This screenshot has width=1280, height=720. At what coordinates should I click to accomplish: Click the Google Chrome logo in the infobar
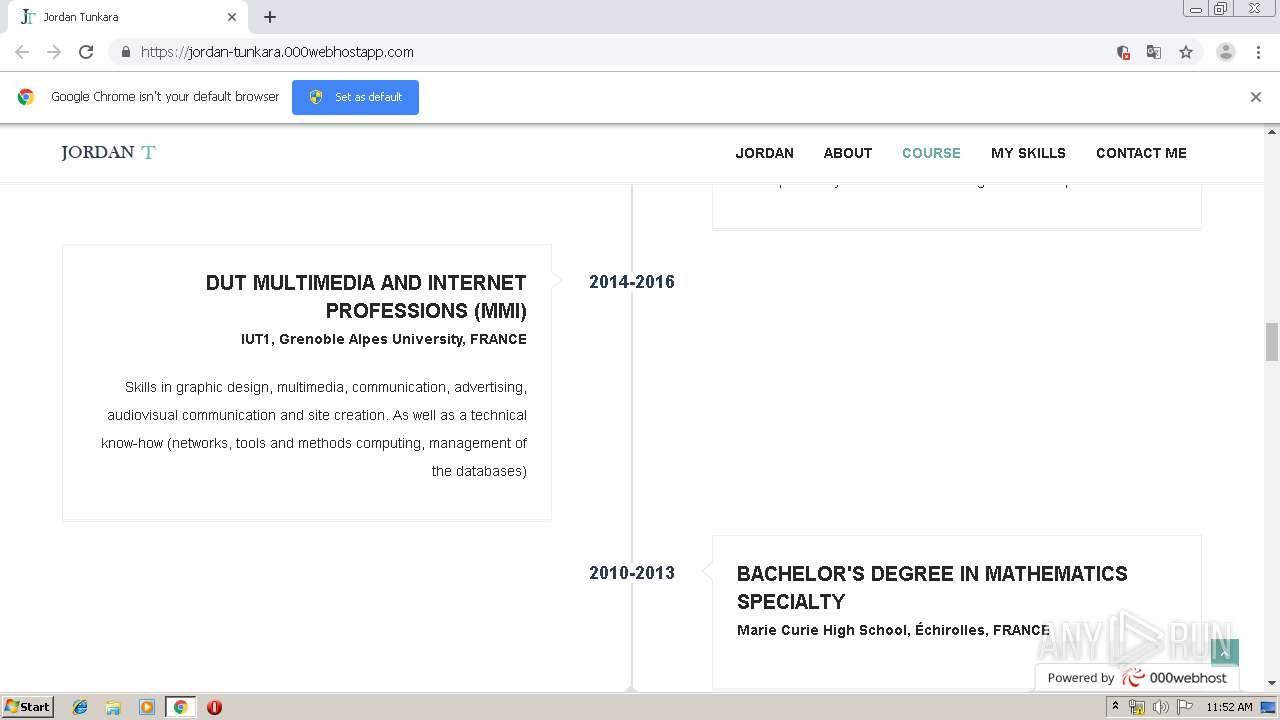pos(26,97)
